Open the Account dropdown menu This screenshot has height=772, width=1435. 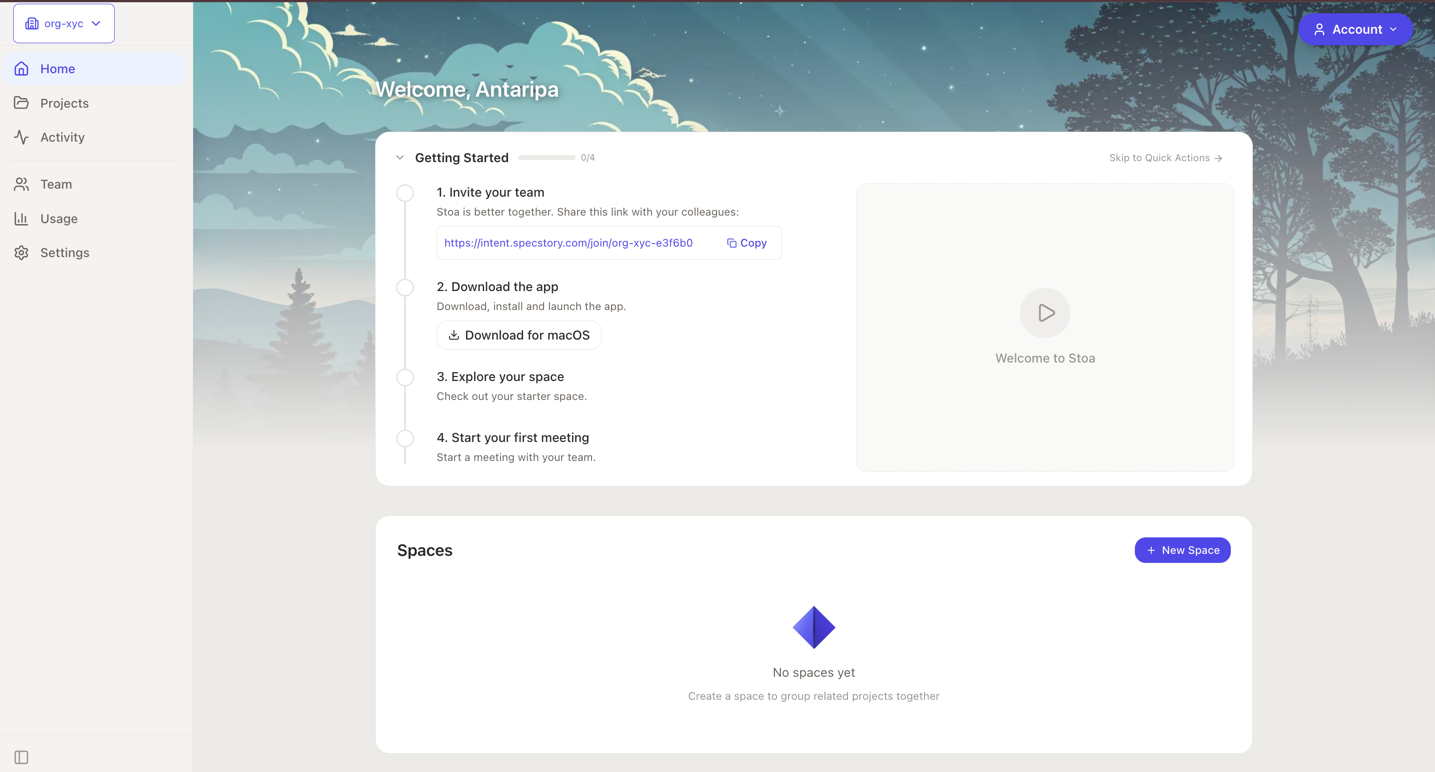click(1355, 29)
